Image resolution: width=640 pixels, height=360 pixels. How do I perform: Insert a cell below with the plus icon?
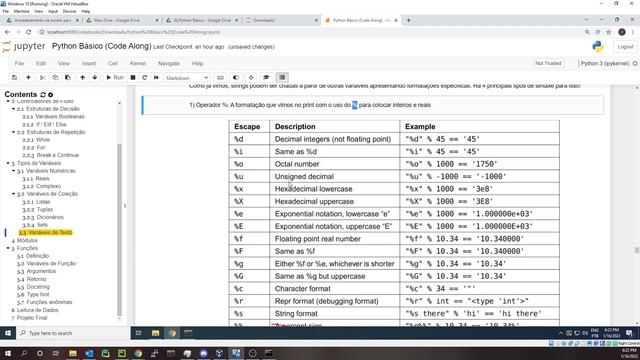point(28,78)
